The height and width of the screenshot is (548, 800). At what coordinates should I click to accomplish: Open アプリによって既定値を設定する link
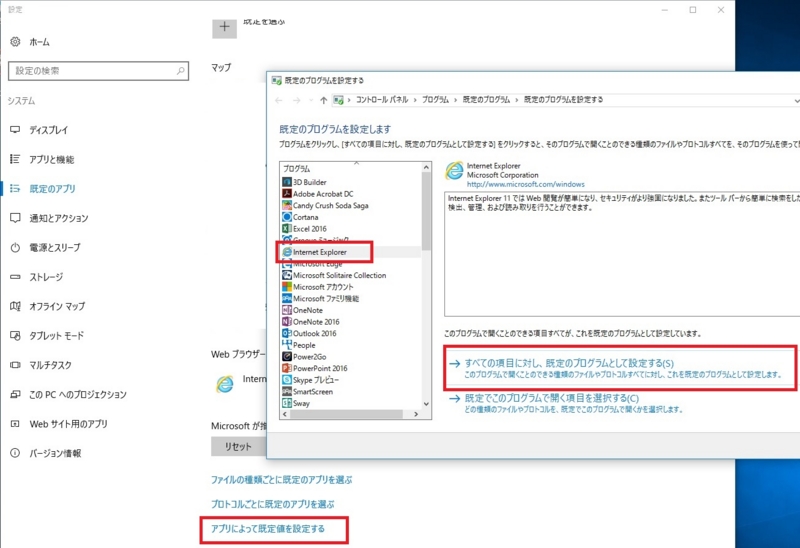click(268, 529)
